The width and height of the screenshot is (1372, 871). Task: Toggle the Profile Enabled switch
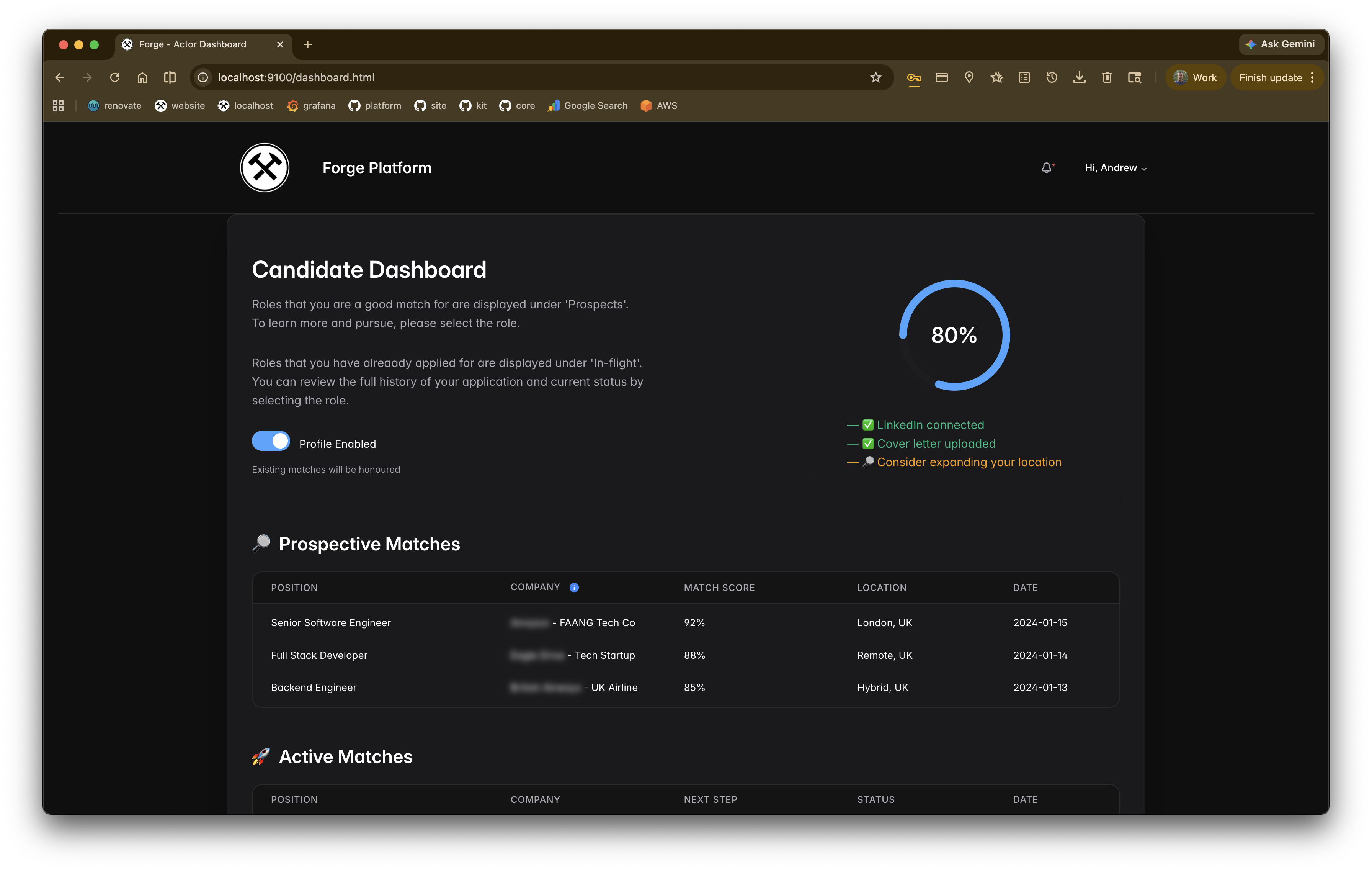point(271,441)
